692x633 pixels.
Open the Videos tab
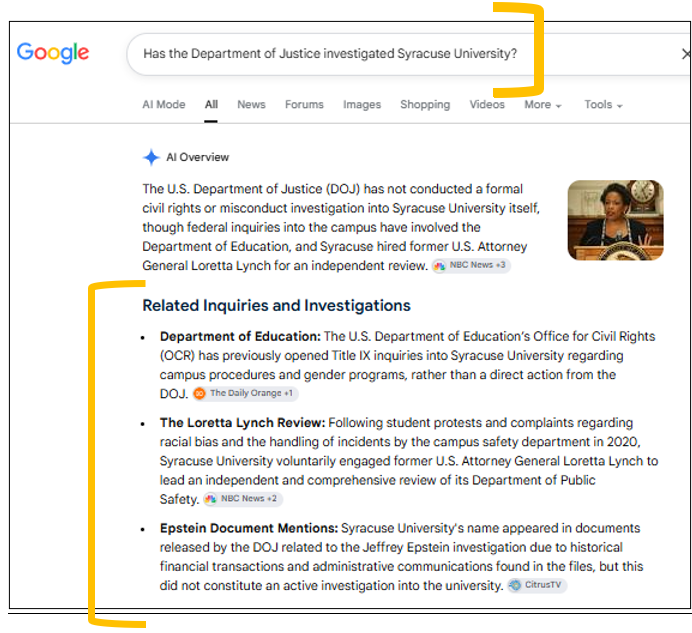coord(487,105)
